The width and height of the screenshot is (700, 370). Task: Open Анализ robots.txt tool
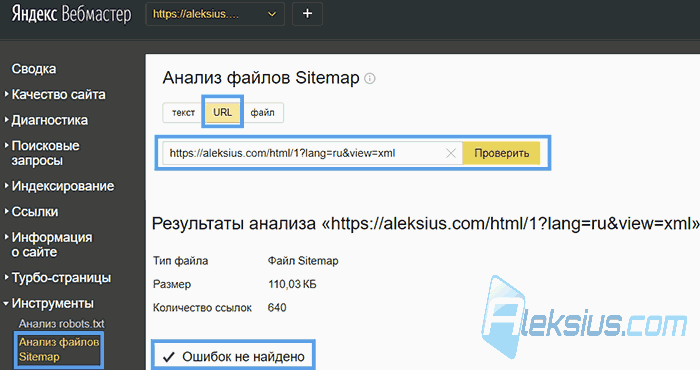click(x=62, y=324)
